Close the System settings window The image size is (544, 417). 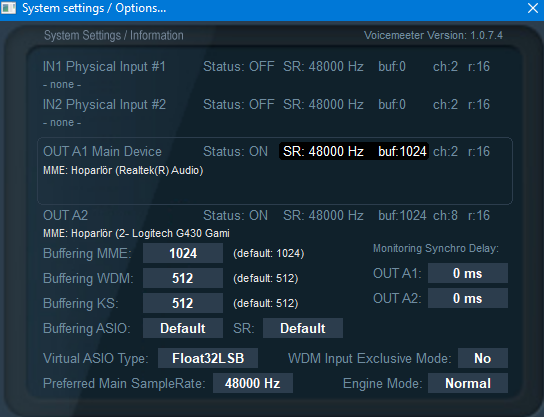click(533, 8)
